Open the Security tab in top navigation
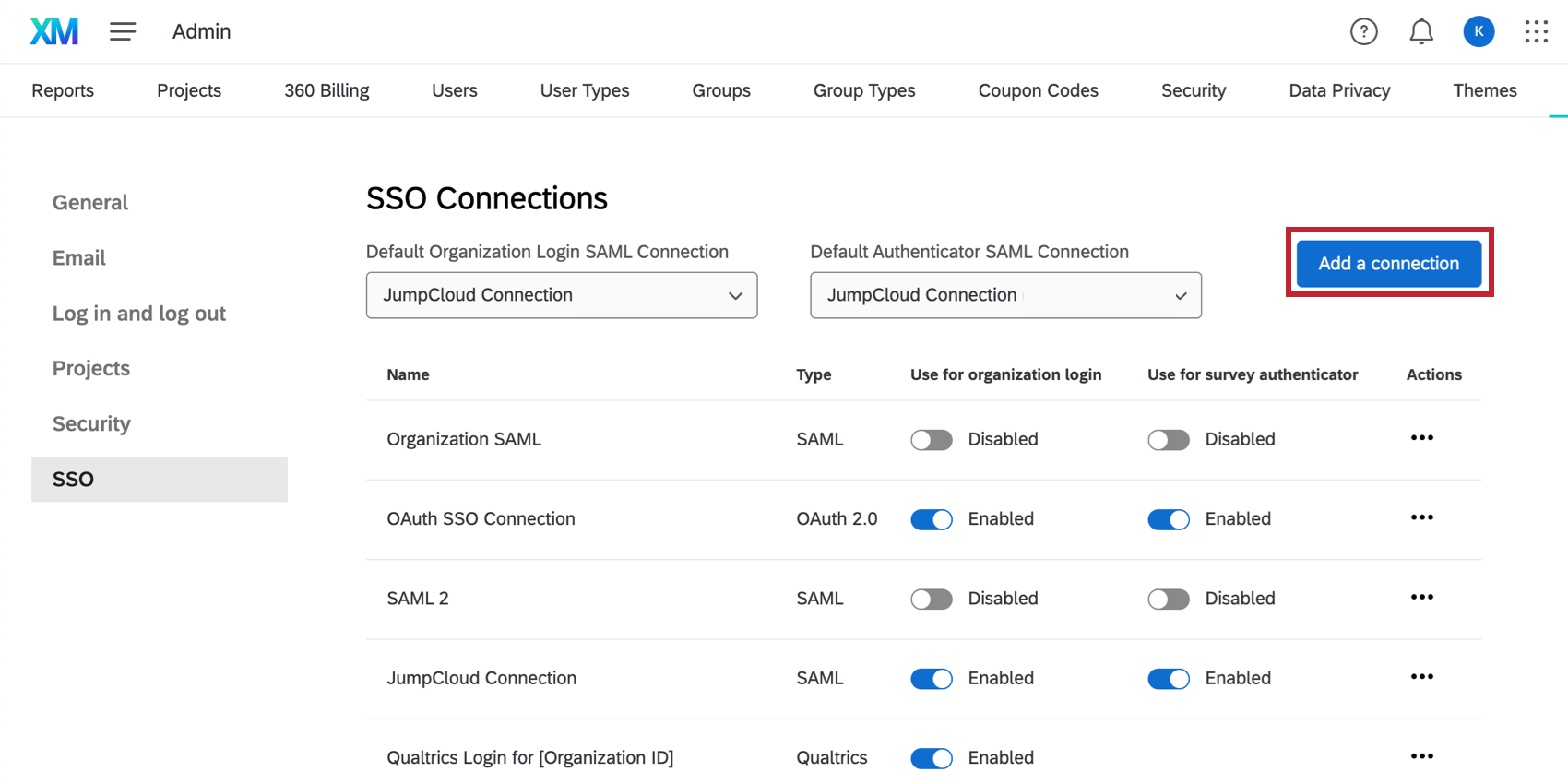This screenshot has width=1568, height=784. [1194, 90]
